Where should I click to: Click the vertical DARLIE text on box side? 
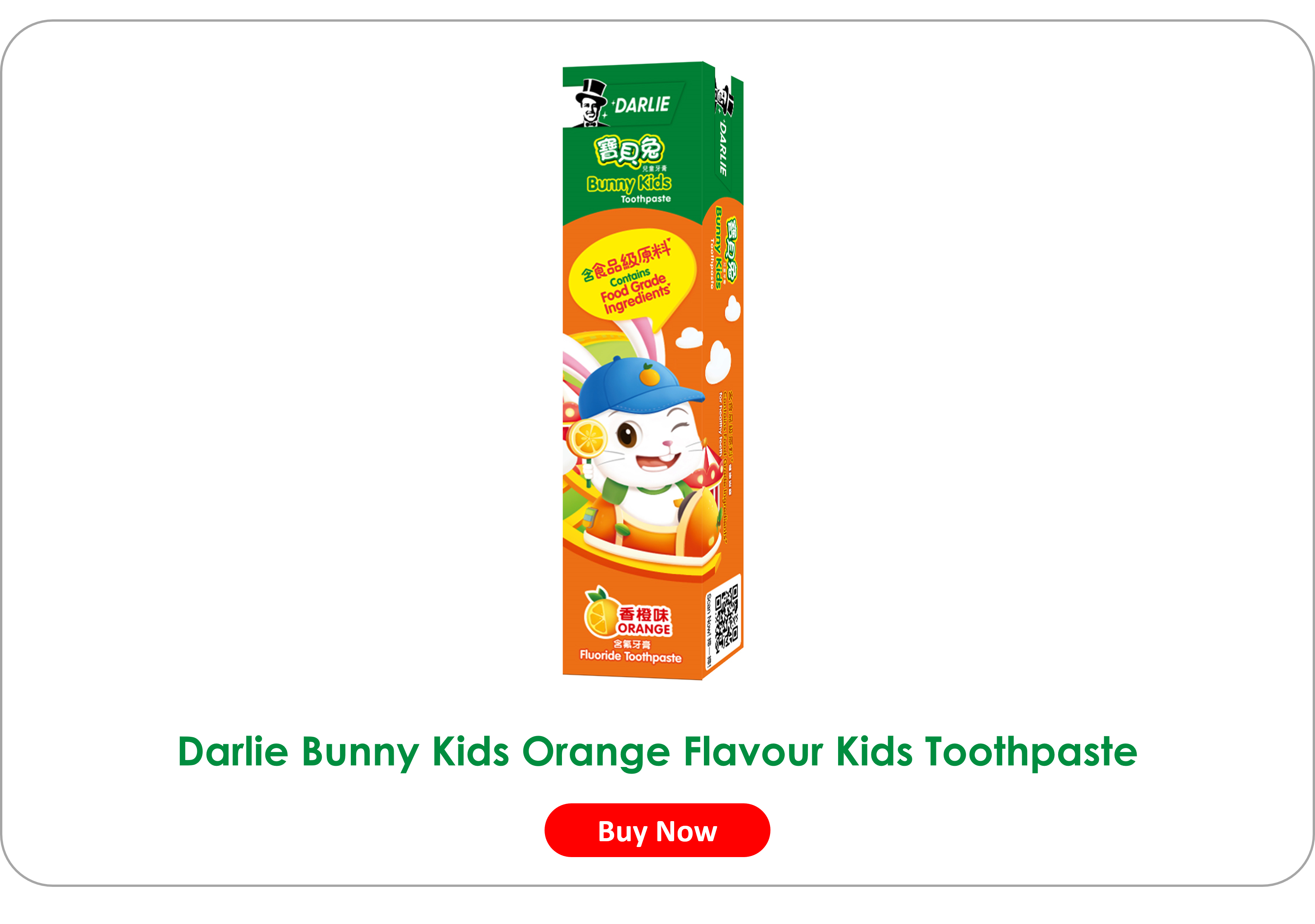point(723,149)
